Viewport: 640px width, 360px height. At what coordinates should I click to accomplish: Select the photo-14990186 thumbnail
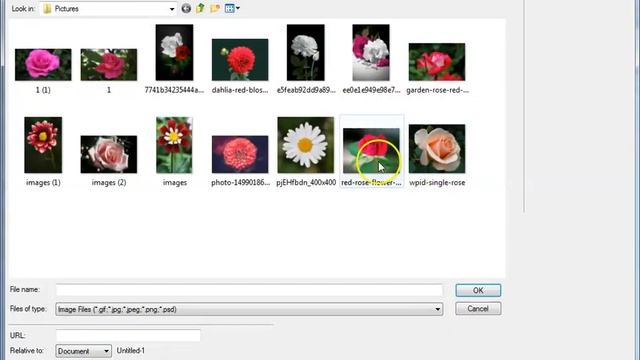[x=240, y=154]
